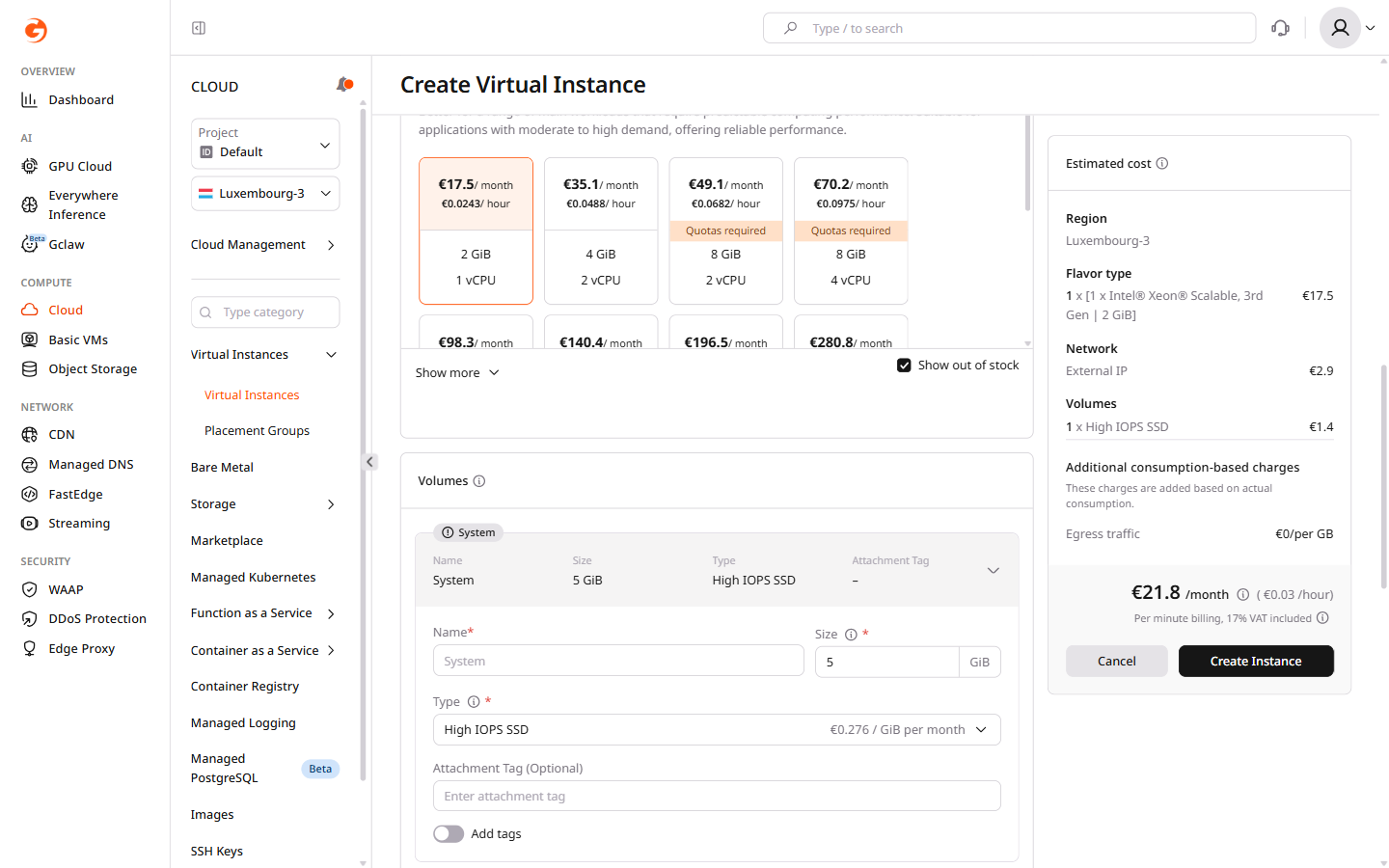Open the Project Default dropdown
Viewport: 1389px width, 868px height.
265,143
